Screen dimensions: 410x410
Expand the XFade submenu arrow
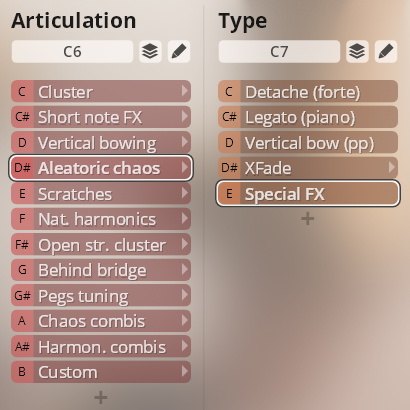(x=392, y=167)
